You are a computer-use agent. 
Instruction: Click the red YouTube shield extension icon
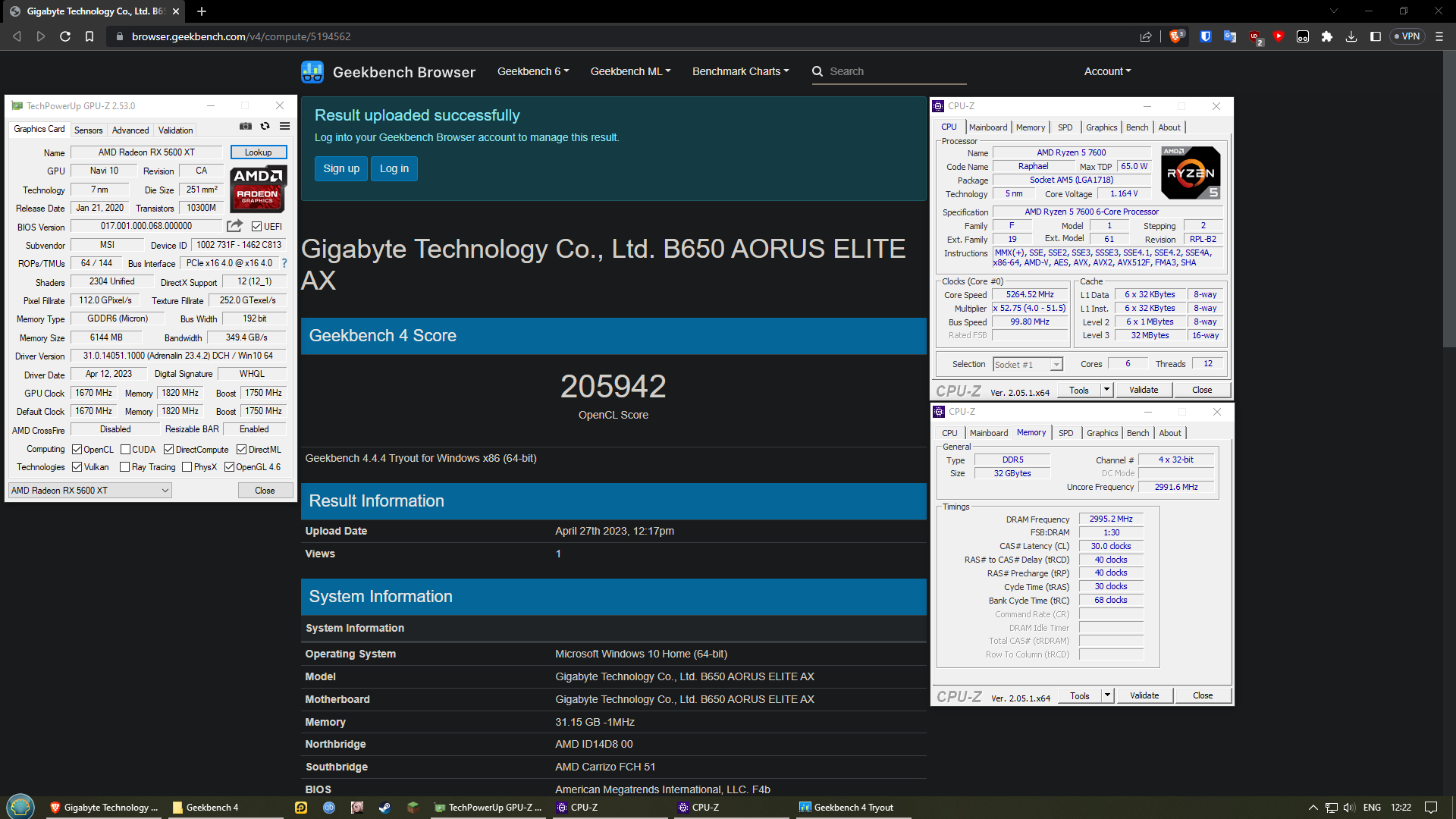click(1279, 36)
